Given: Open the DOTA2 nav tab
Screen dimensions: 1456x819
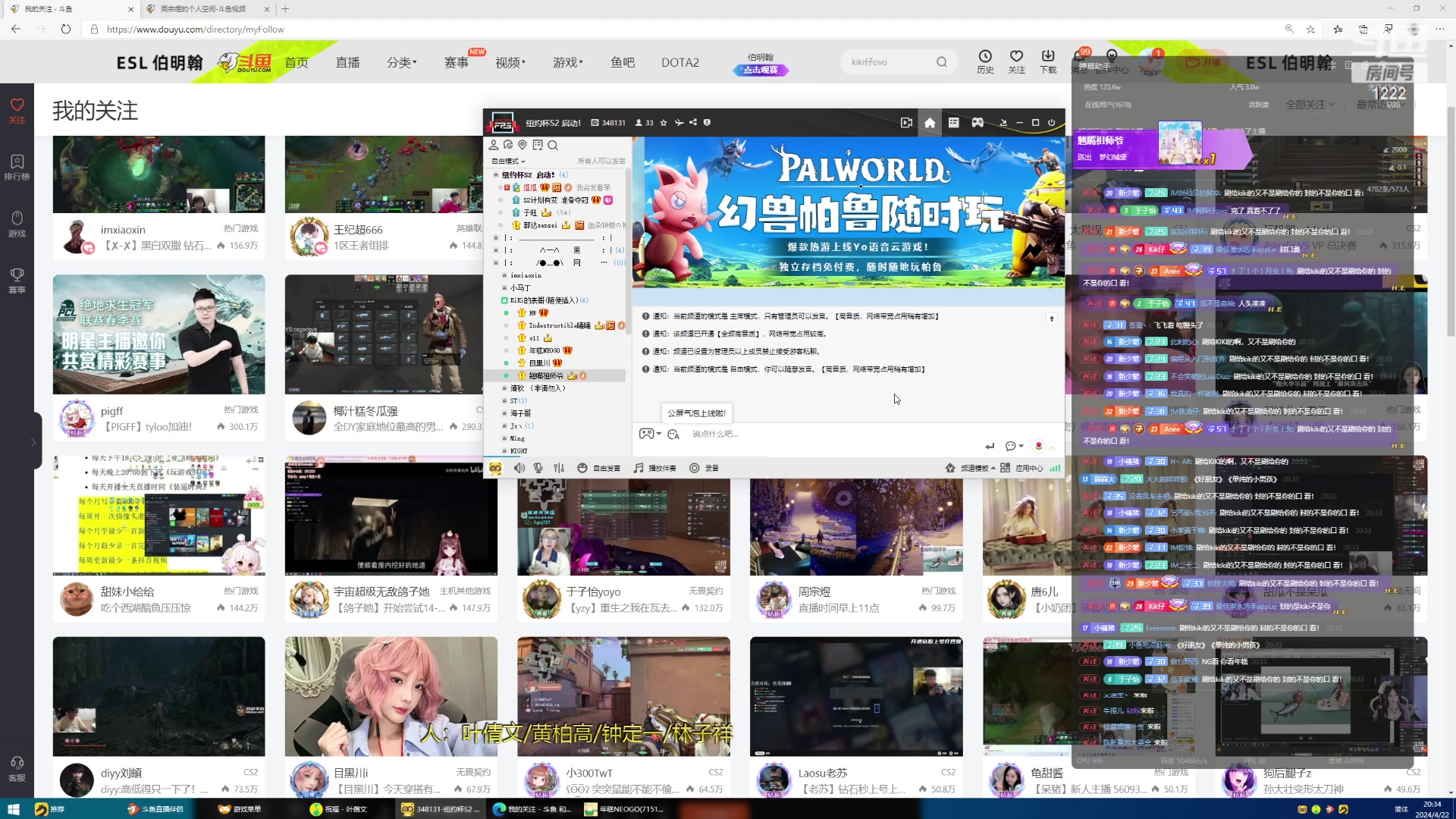Looking at the screenshot, I should tap(680, 62).
